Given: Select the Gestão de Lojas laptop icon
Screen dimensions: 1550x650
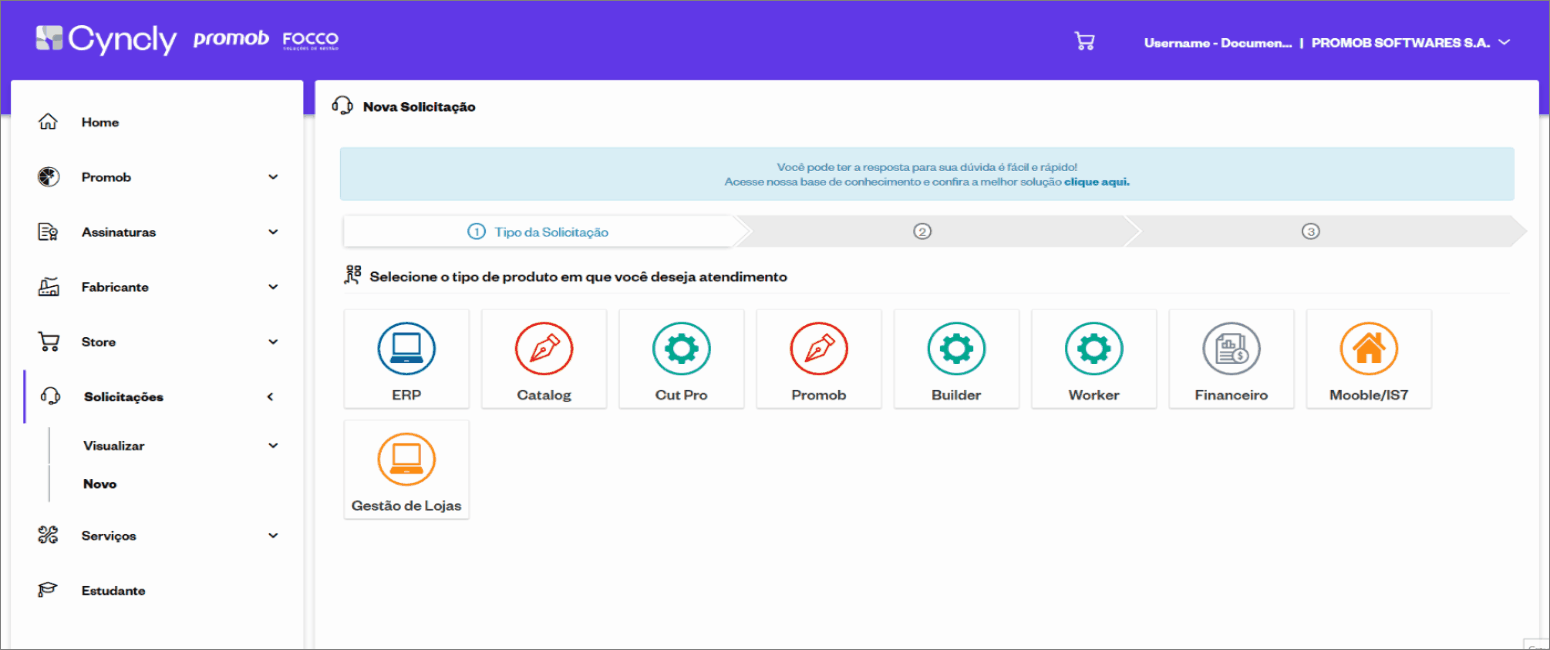Looking at the screenshot, I should click(406, 459).
